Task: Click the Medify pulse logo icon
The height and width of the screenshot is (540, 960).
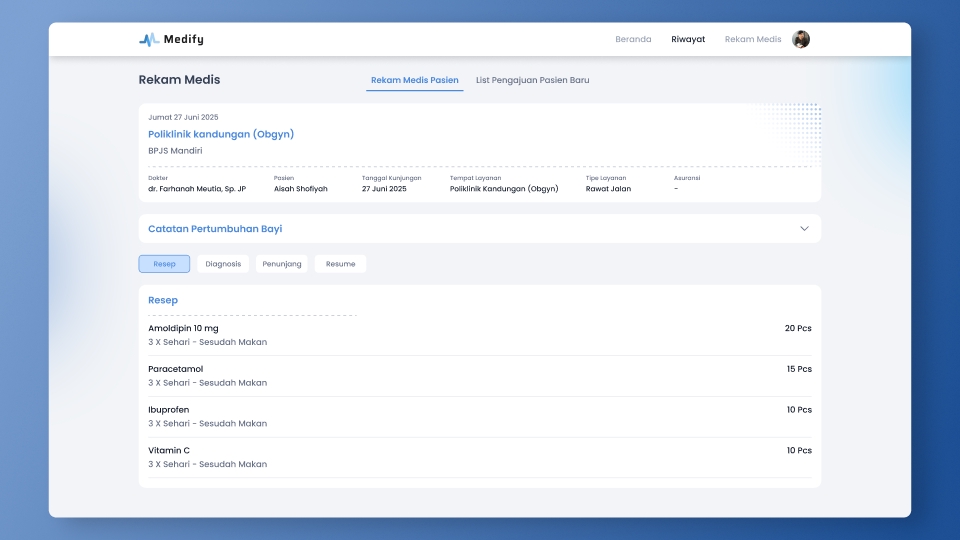Action: tap(149, 40)
